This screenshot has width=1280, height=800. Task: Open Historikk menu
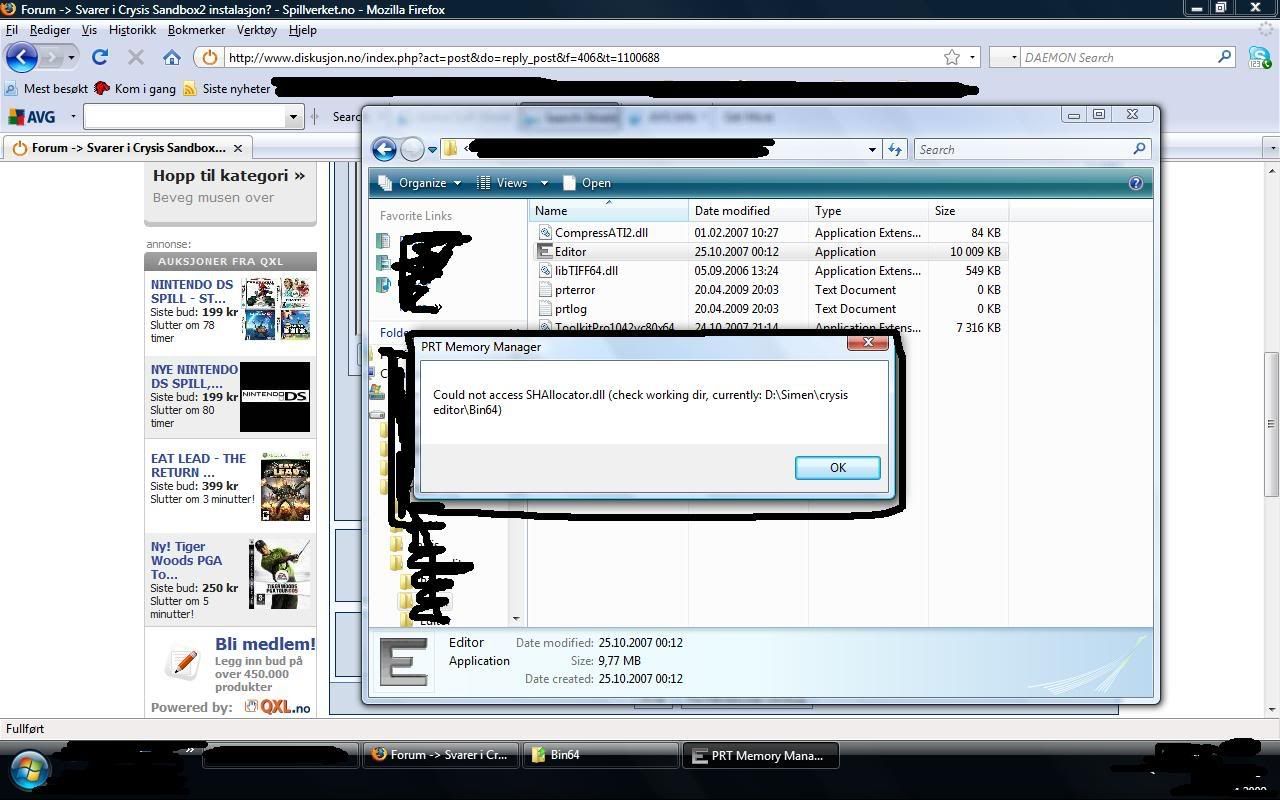pos(132,30)
